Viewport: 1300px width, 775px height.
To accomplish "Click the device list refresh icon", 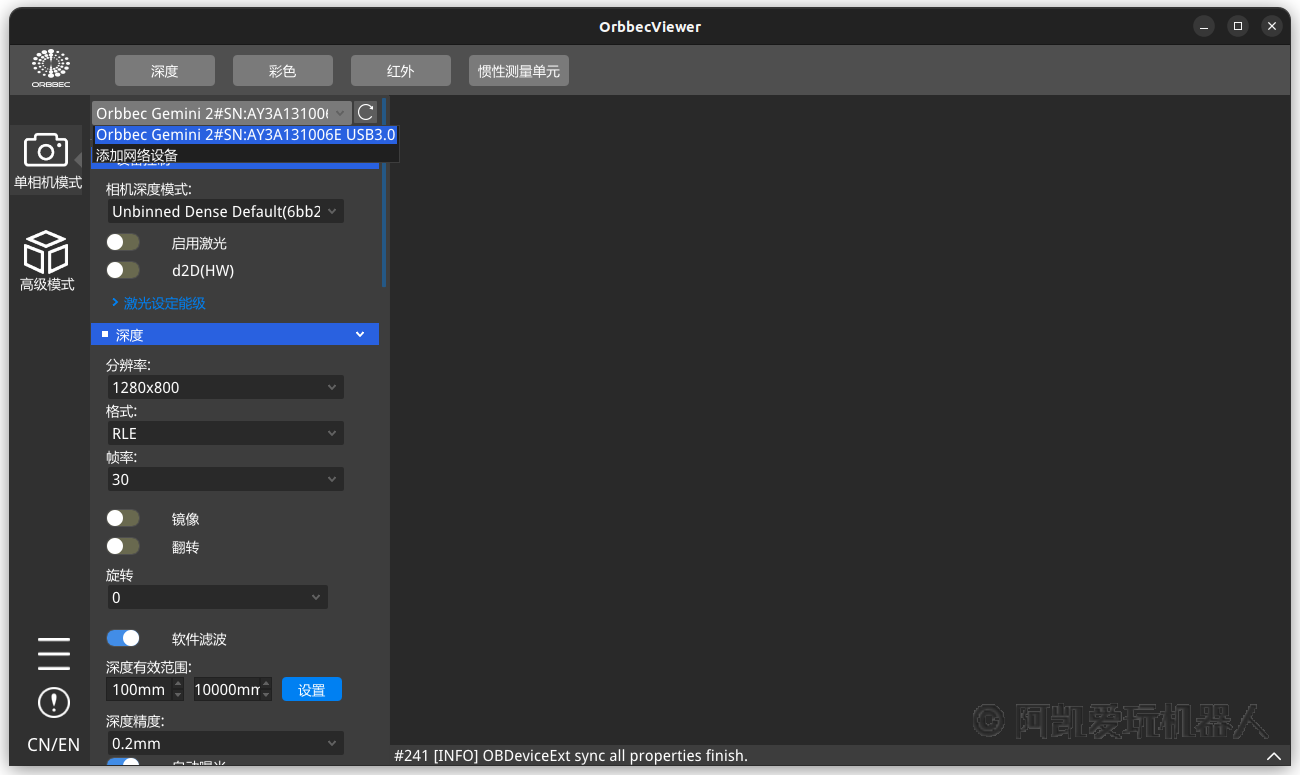I will pos(366,113).
